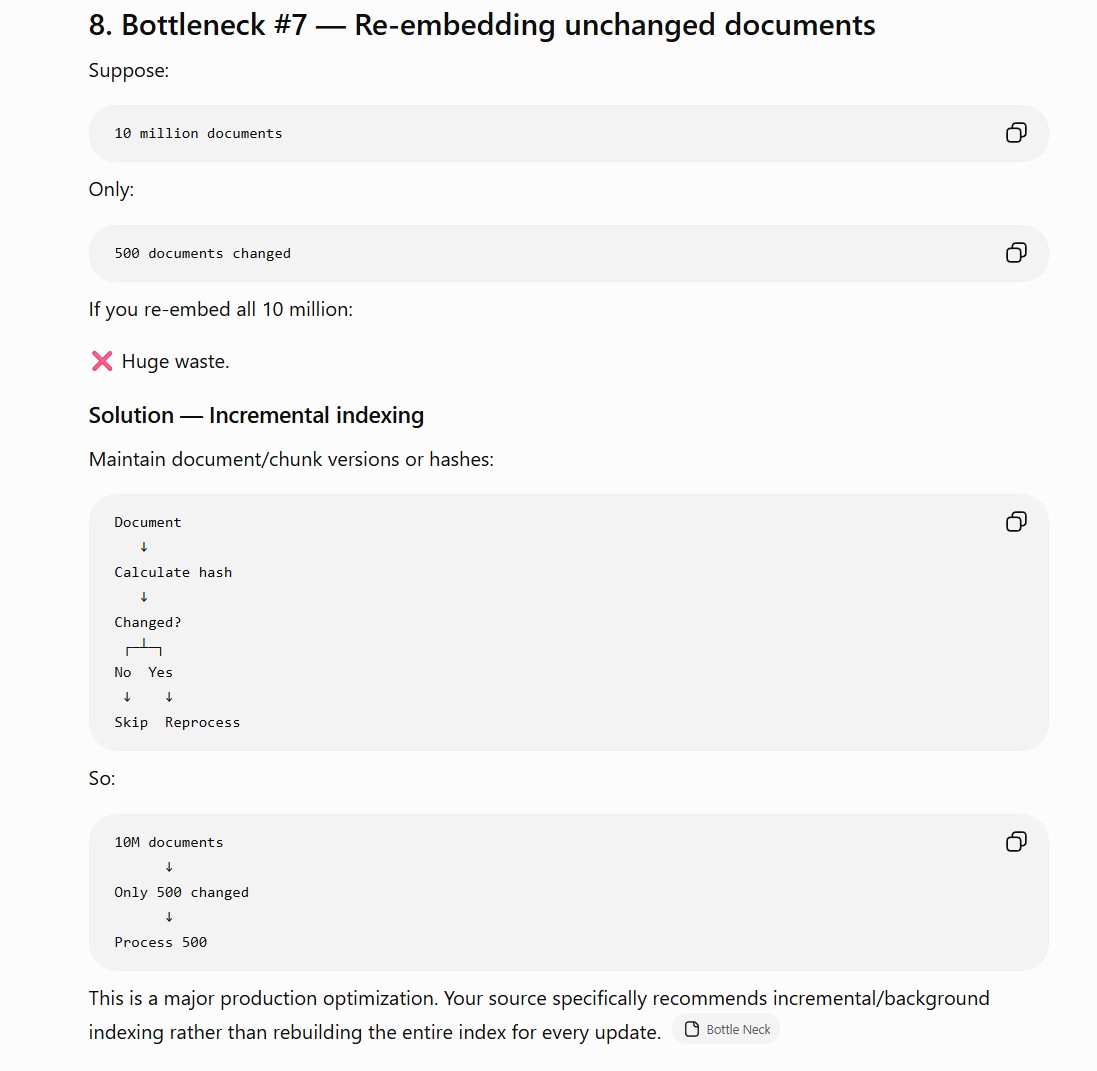Click the "Skip" text in the flowchart
The image size is (1097, 1071).
[131, 723]
